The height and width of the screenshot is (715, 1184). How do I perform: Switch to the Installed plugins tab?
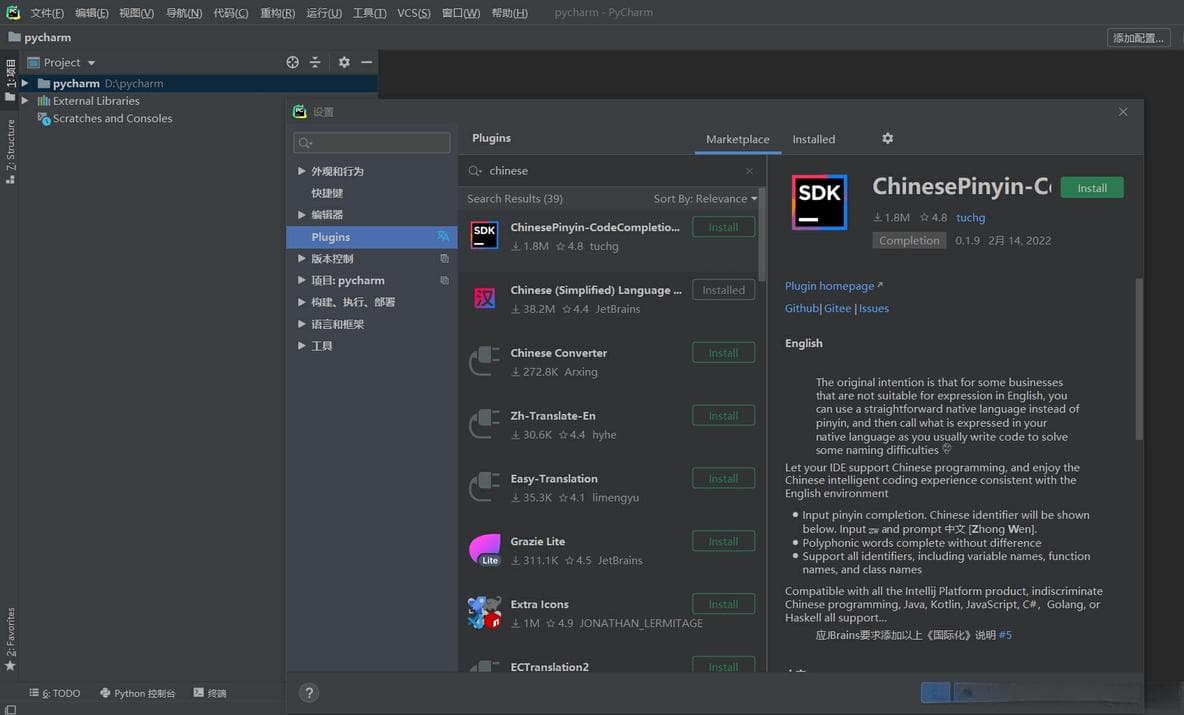pos(813,139)
